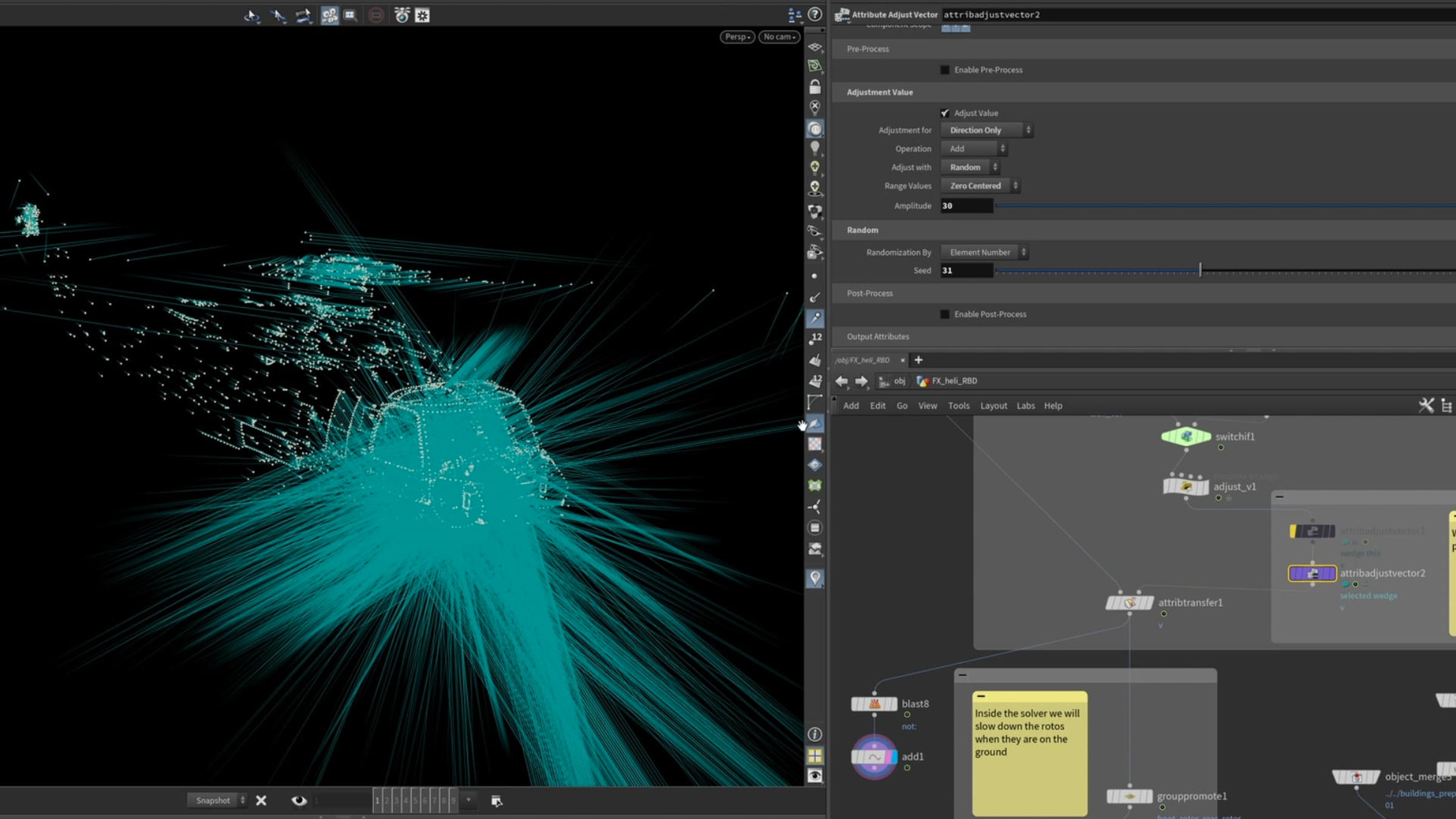Click the glasses icon without play symbol
1456x819 pixels.
(x=815, y=231)
